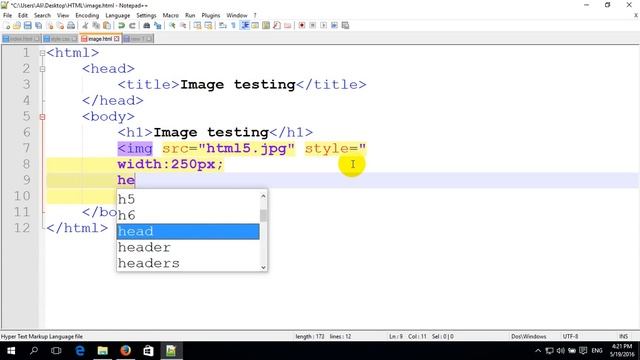Collapse the html fold marker at line 1
The height and width of the screenshot is (360, 640).
[x=42, y=53]
